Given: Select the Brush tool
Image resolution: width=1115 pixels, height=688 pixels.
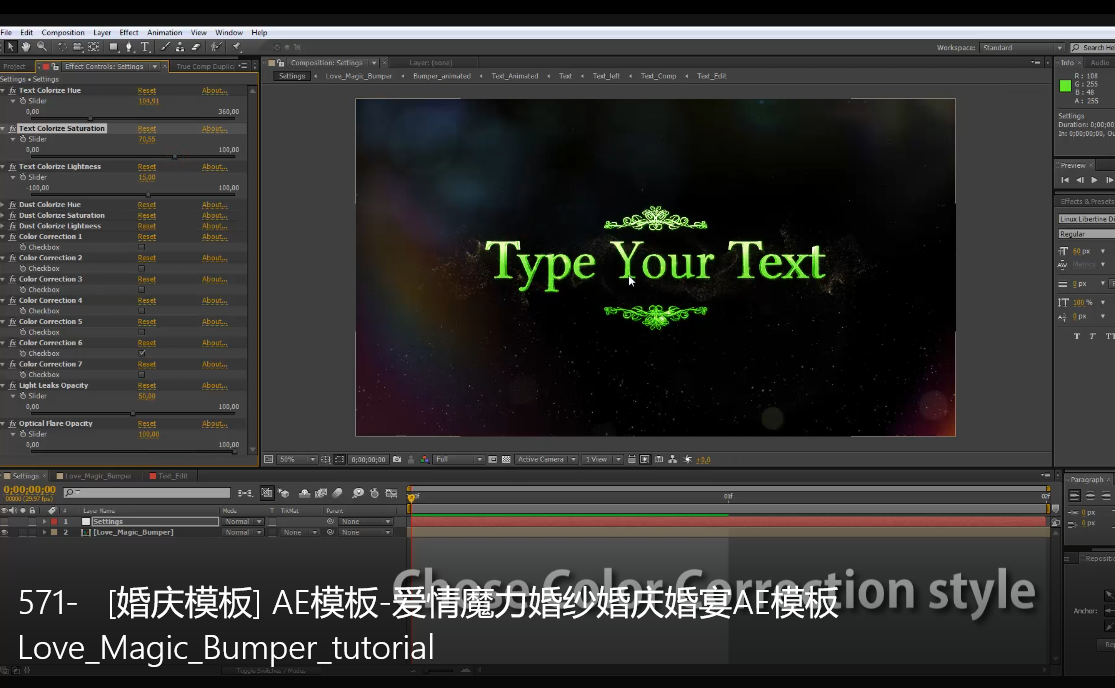Looking at the screenshot, I should 165,47.
